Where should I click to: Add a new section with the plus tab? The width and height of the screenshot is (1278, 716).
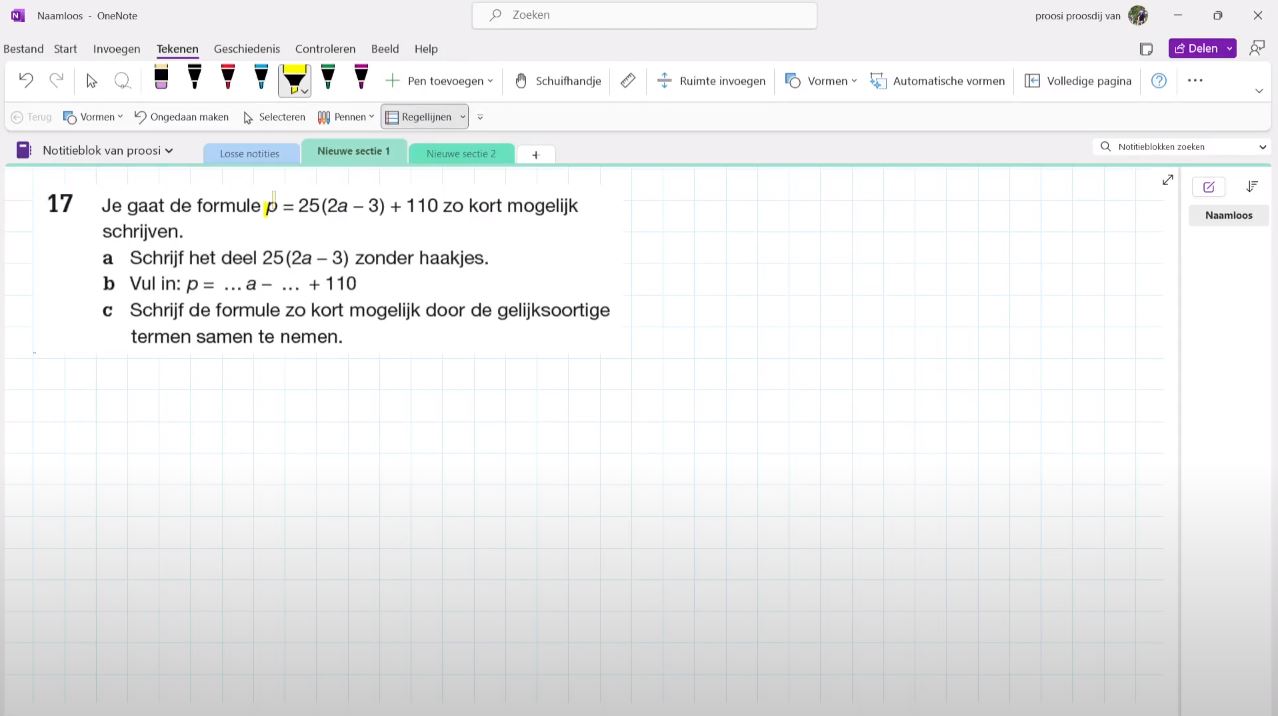[x=536, y=155]
